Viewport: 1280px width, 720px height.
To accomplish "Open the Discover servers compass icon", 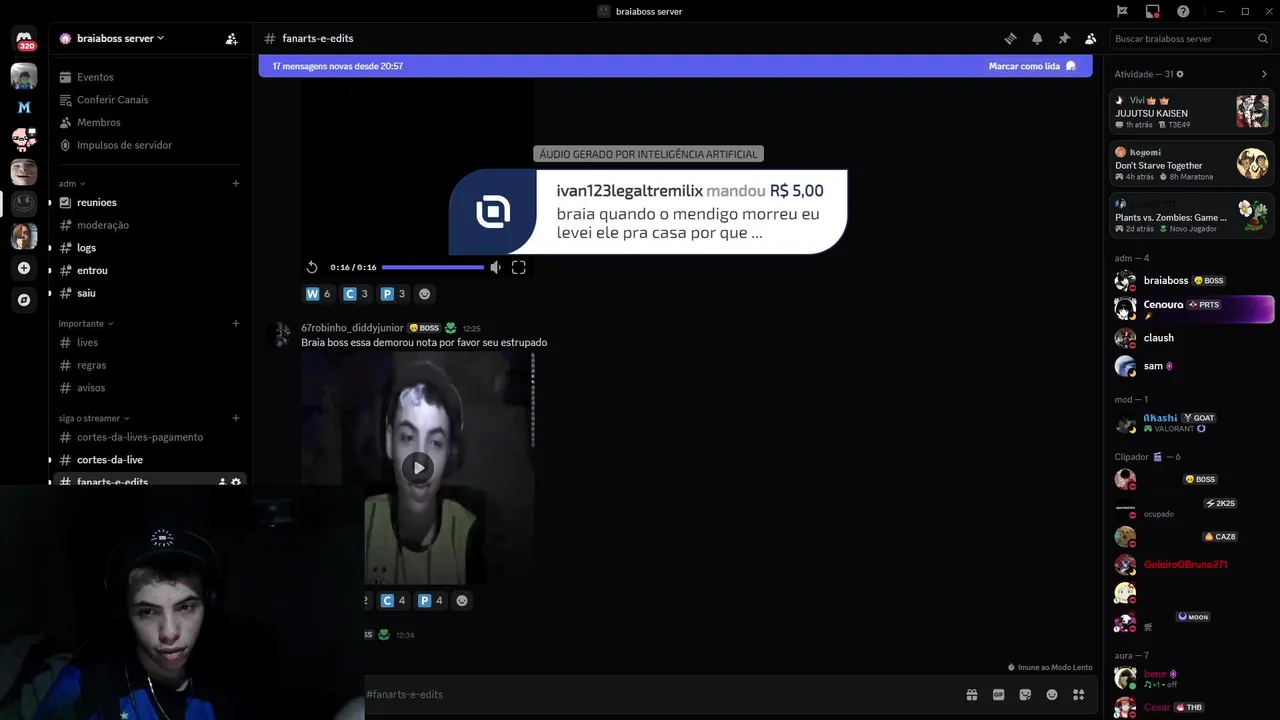I will (x=24, y=300).
